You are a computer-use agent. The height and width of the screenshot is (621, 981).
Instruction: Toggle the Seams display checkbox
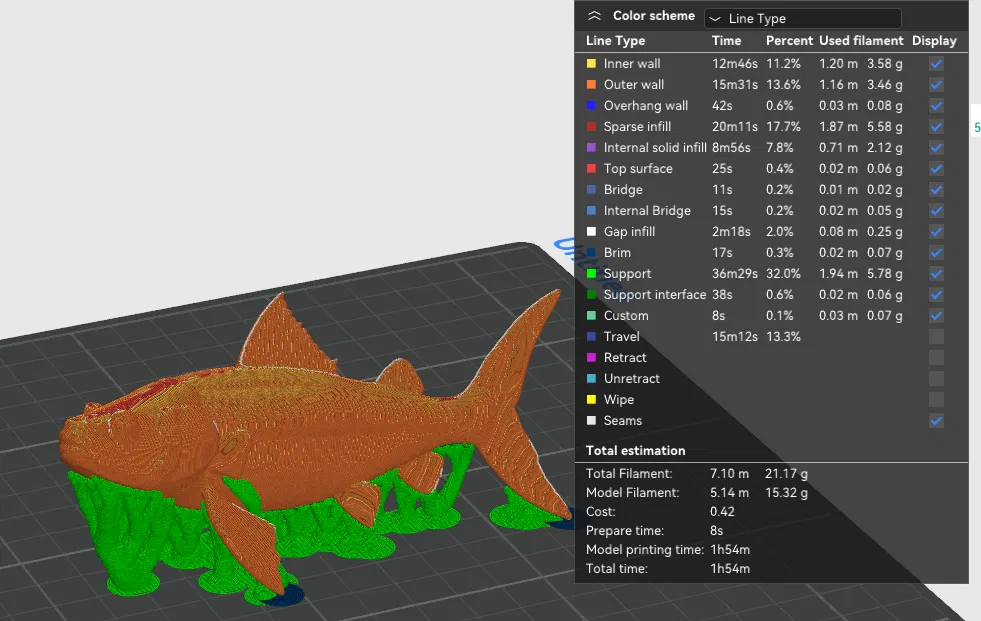(935, 420)
